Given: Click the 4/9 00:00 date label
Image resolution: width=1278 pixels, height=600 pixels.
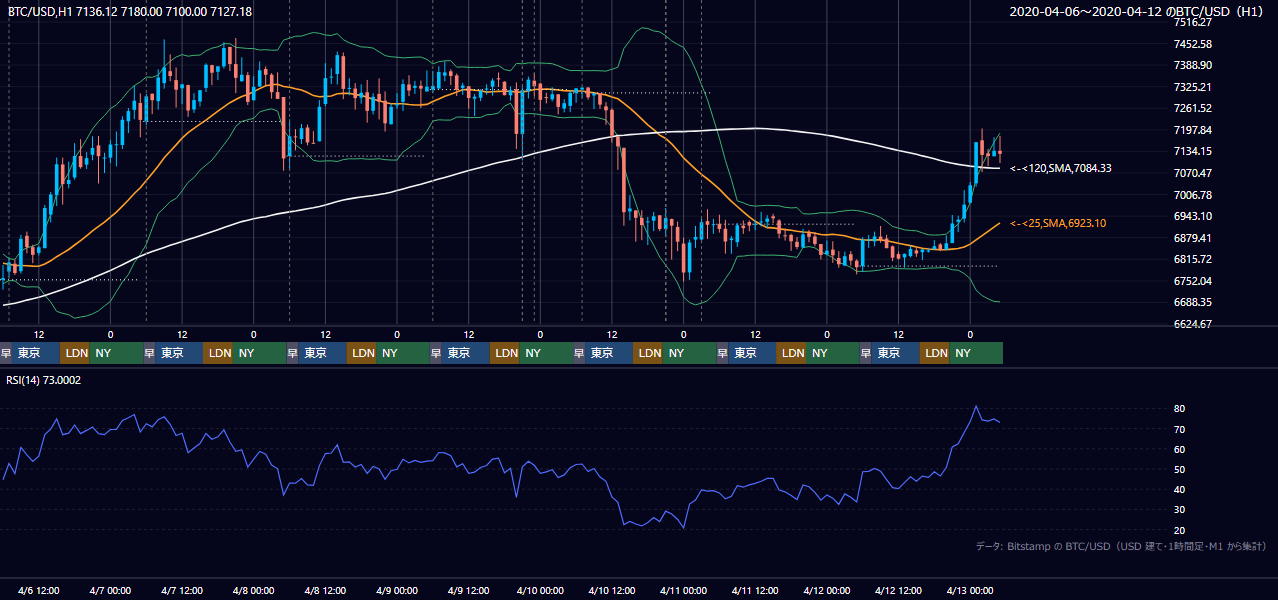Looking at the screenshot, I should pyautogui.click(x=397, y=591).
